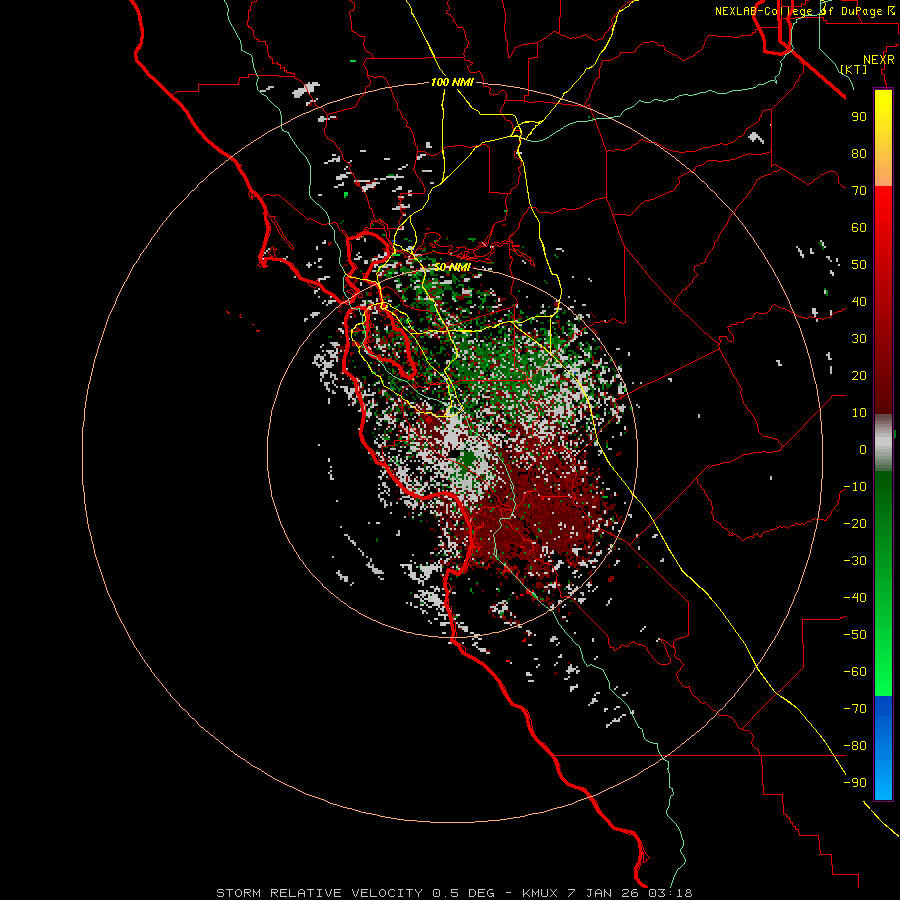Click the gray zero-velocity segment of color bar
Screen dimensions: 900x900
883,443
